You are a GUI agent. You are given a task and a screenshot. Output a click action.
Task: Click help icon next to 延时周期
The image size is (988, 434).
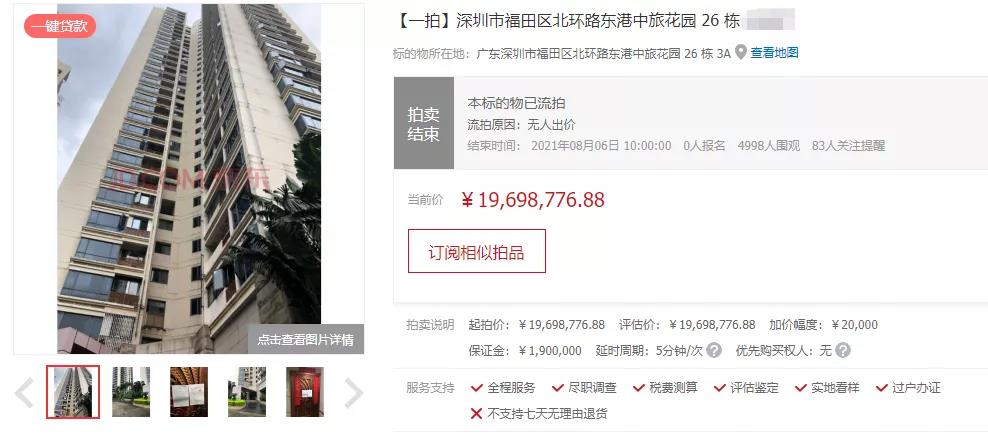(x=713, y=350)
